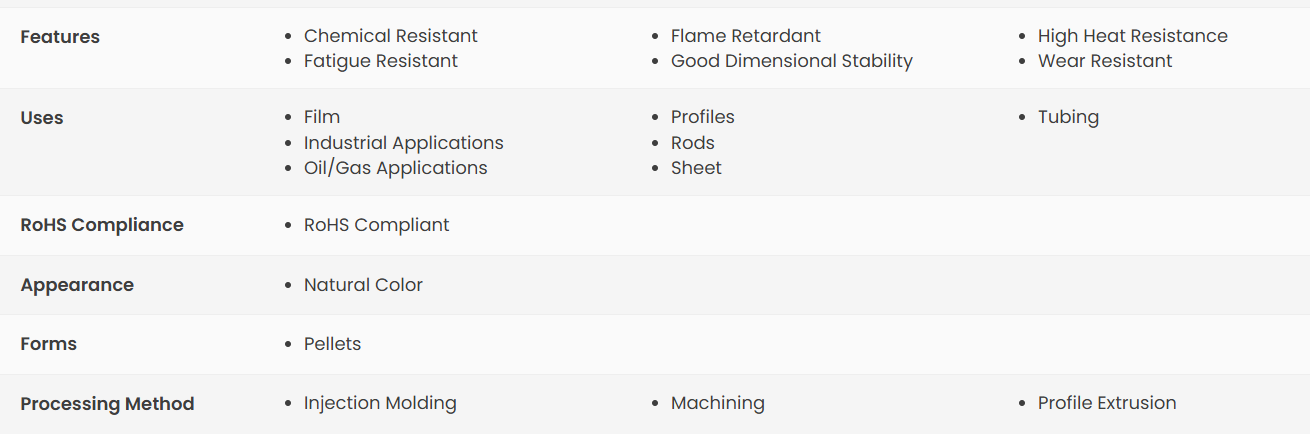1310x440 pixels.
Task: Click Injection Molding processing method
Action: 380,403
